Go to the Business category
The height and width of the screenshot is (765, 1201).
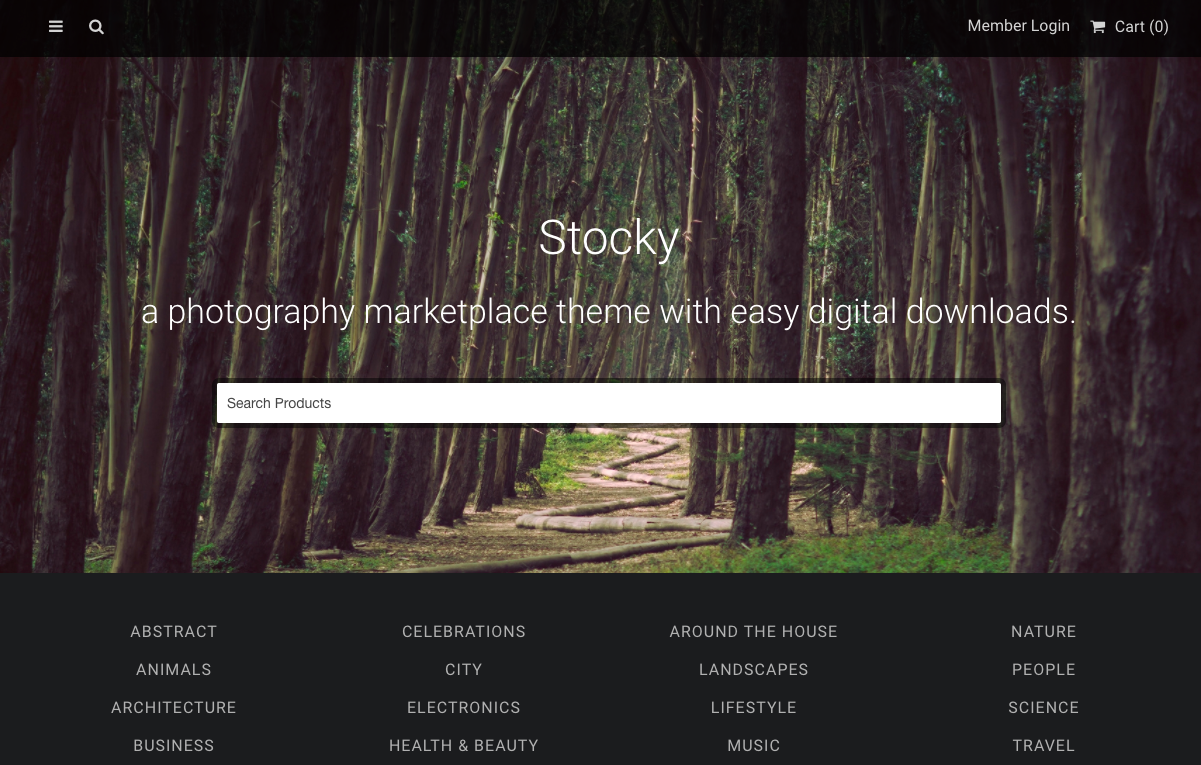174,746
